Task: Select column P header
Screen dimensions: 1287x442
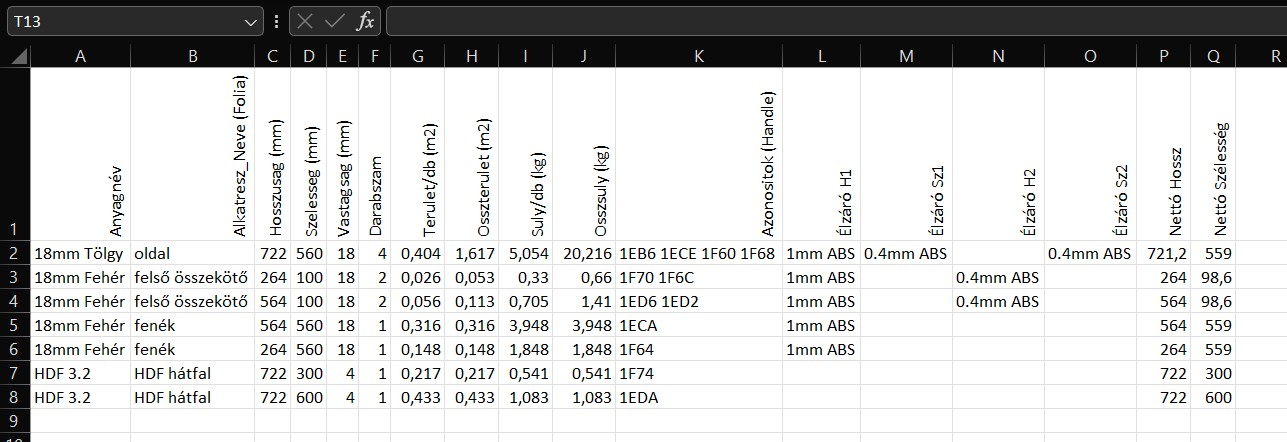Action: tap(1164, 57)
